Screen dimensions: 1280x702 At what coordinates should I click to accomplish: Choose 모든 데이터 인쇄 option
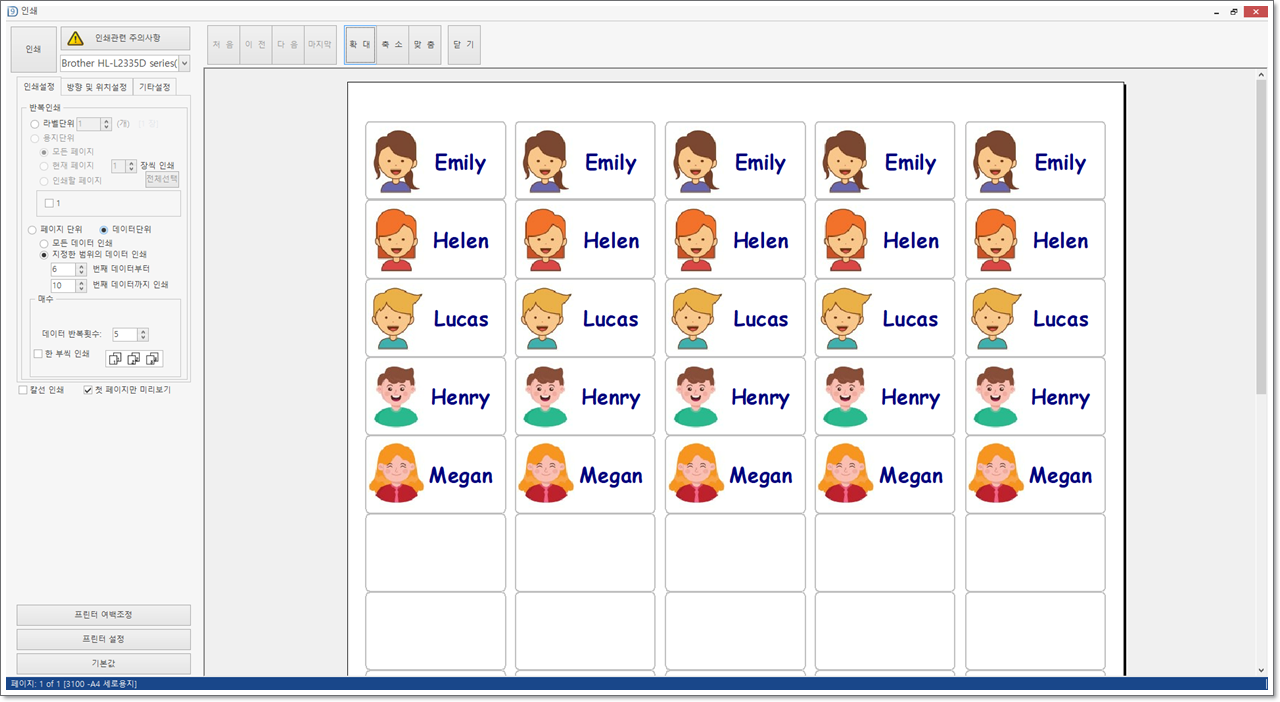click(45, 243)
